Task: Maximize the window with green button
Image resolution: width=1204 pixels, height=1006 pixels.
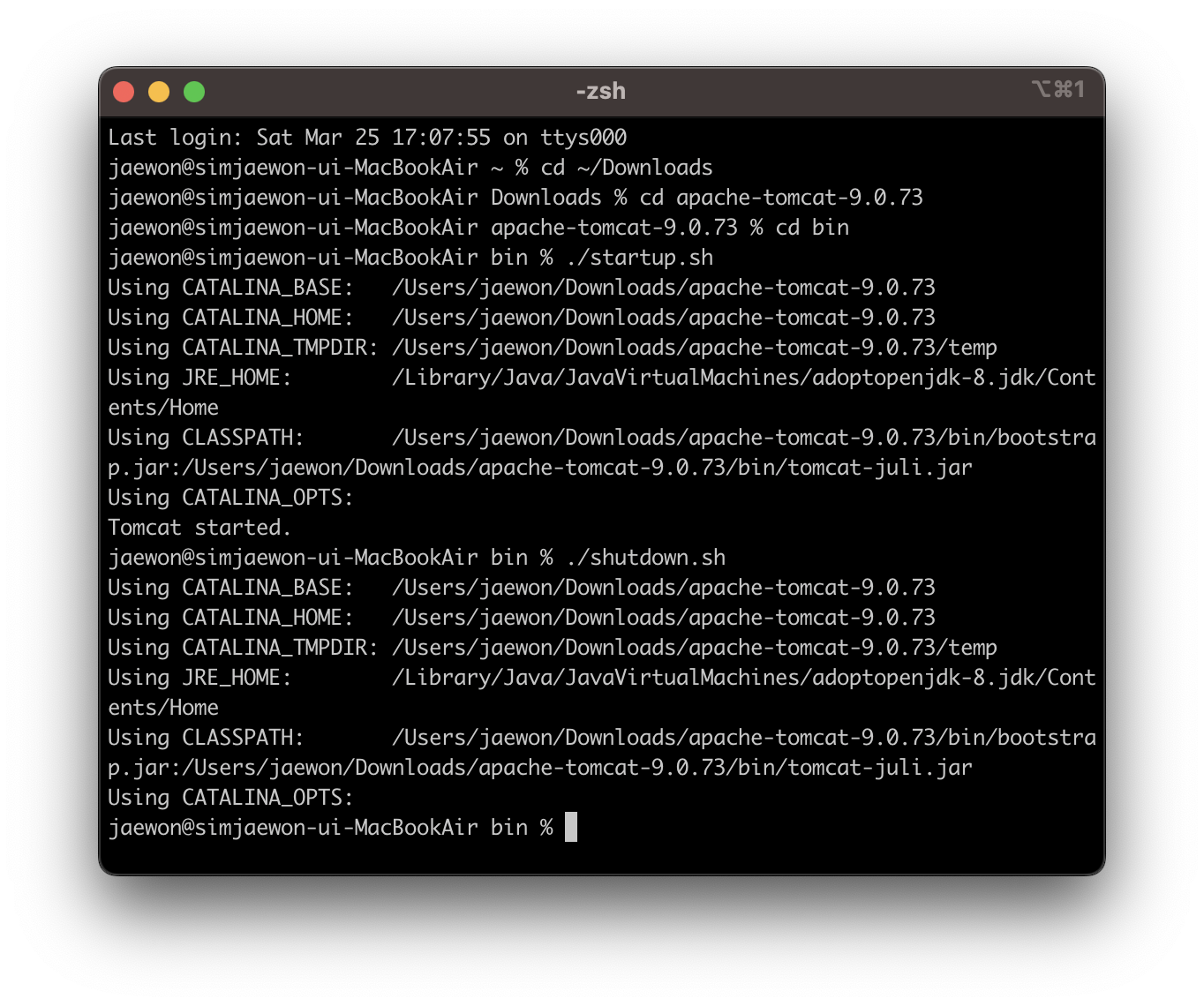Action: tap(194, 92)
